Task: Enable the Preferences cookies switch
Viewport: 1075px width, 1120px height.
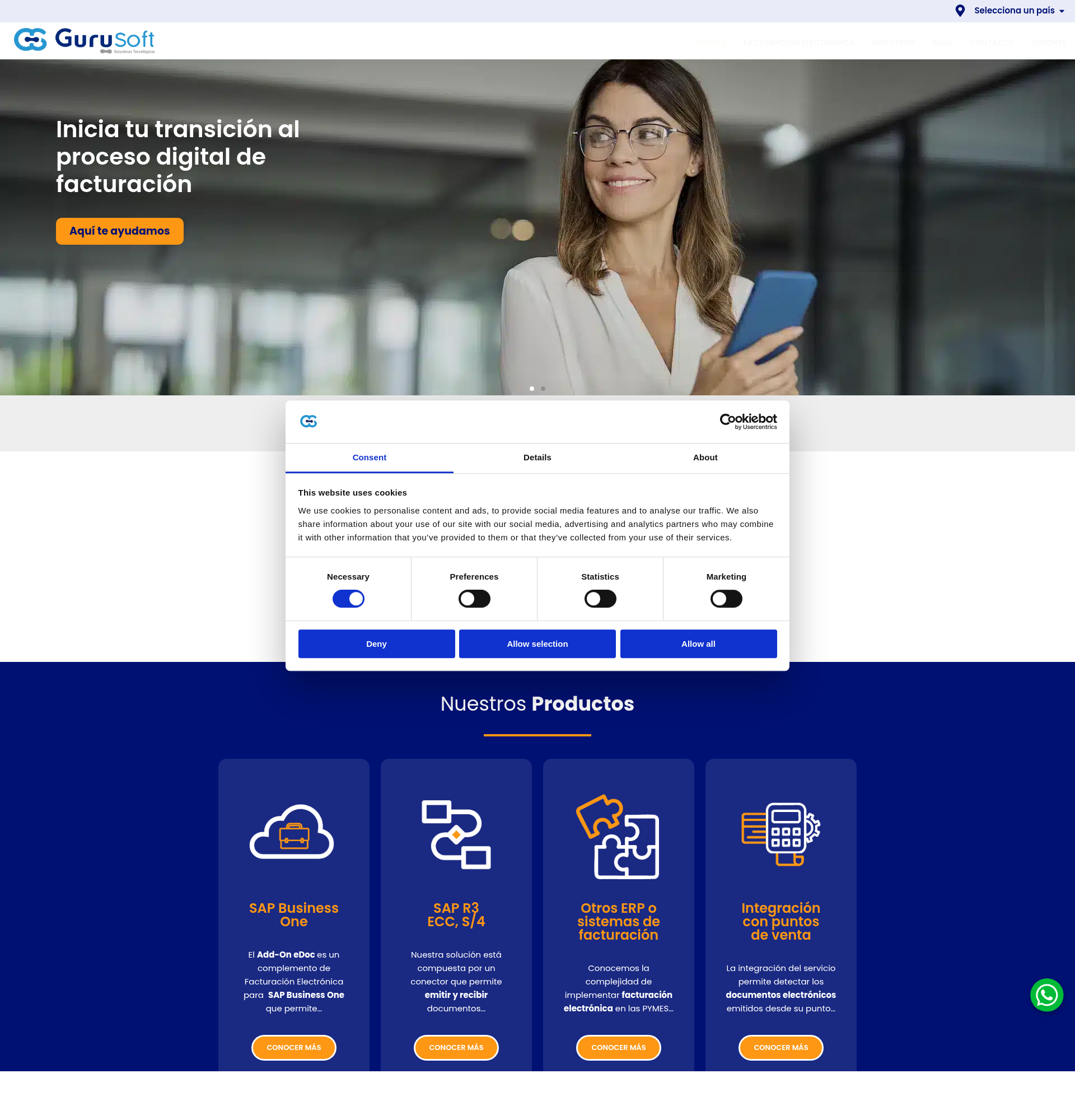Action: pyautogui.click(x=474, y=599)
